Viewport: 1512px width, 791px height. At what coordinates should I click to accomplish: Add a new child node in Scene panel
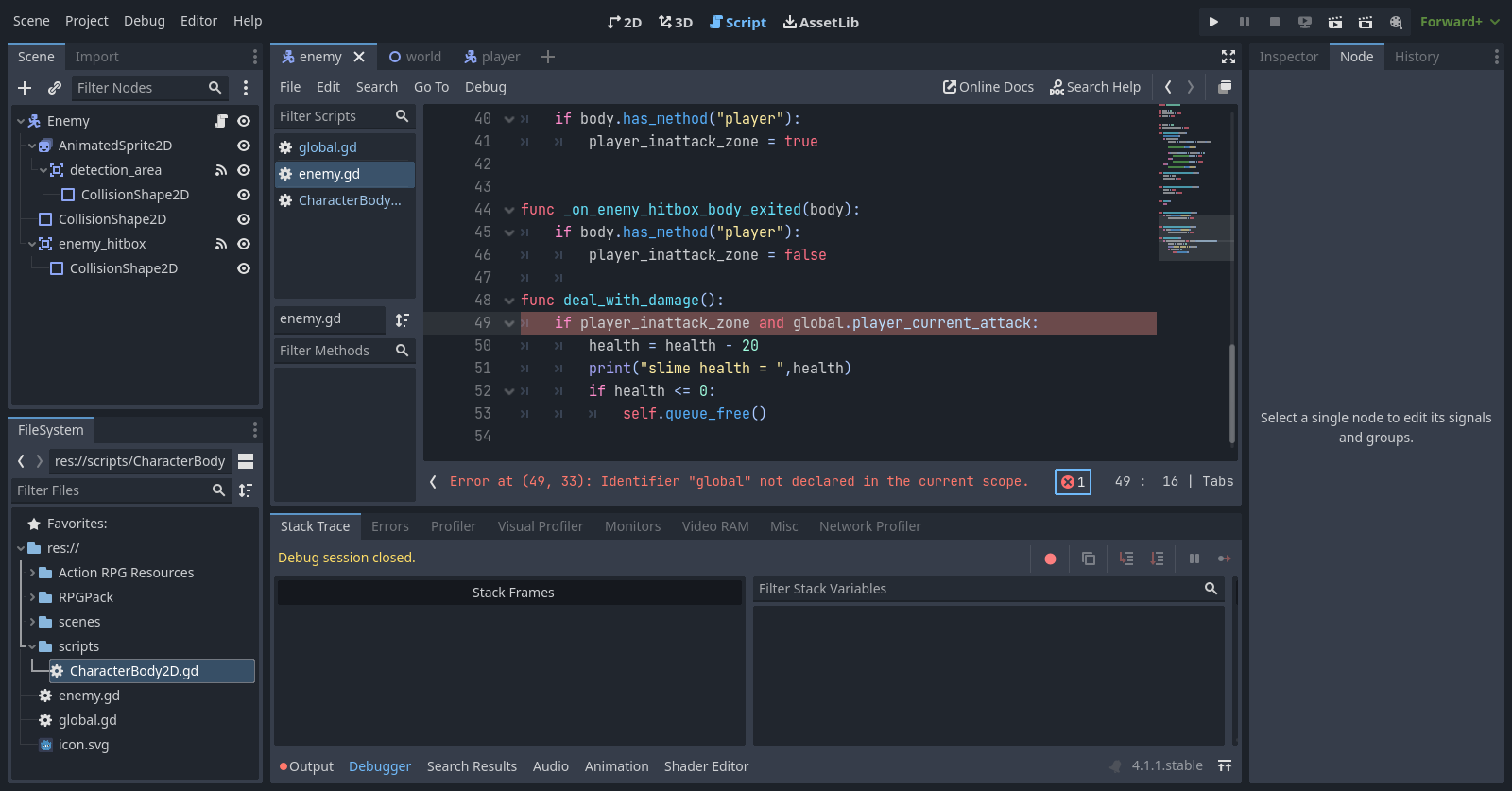pos(25,88)
